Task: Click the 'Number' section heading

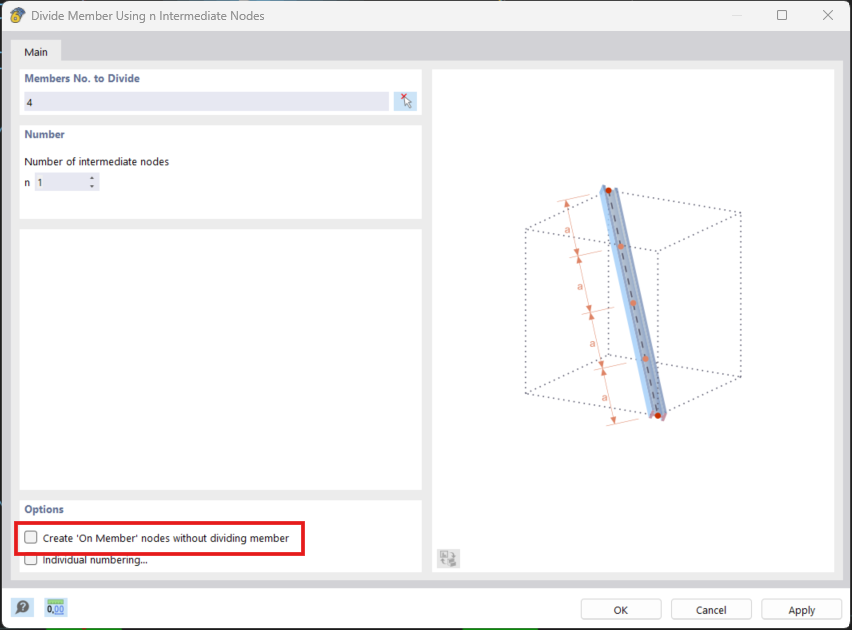Action: click(45, 134)
